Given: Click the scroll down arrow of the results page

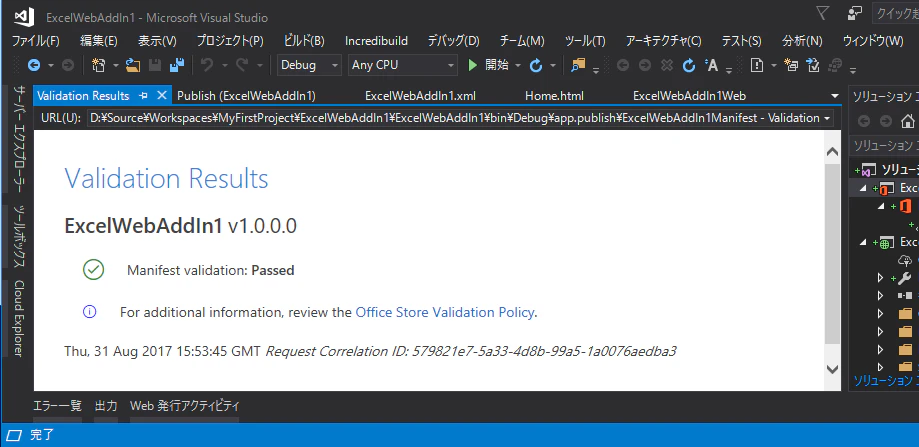Looking at the screenshot, I should tap(832, 368).
